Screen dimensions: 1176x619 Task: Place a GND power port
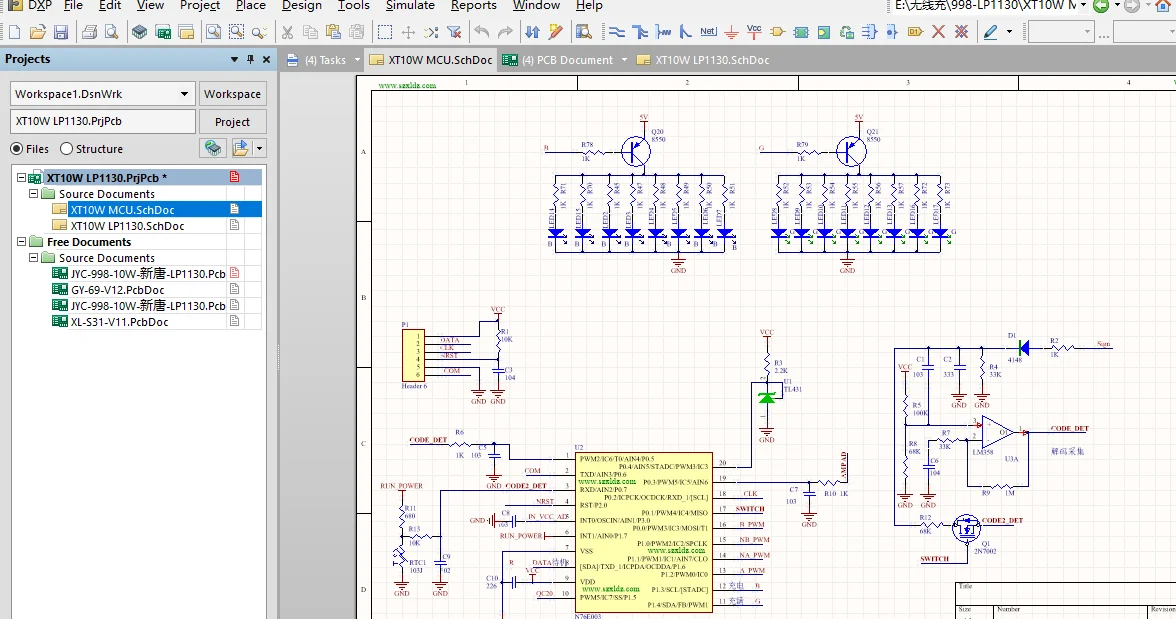click(x=731, y=32)
